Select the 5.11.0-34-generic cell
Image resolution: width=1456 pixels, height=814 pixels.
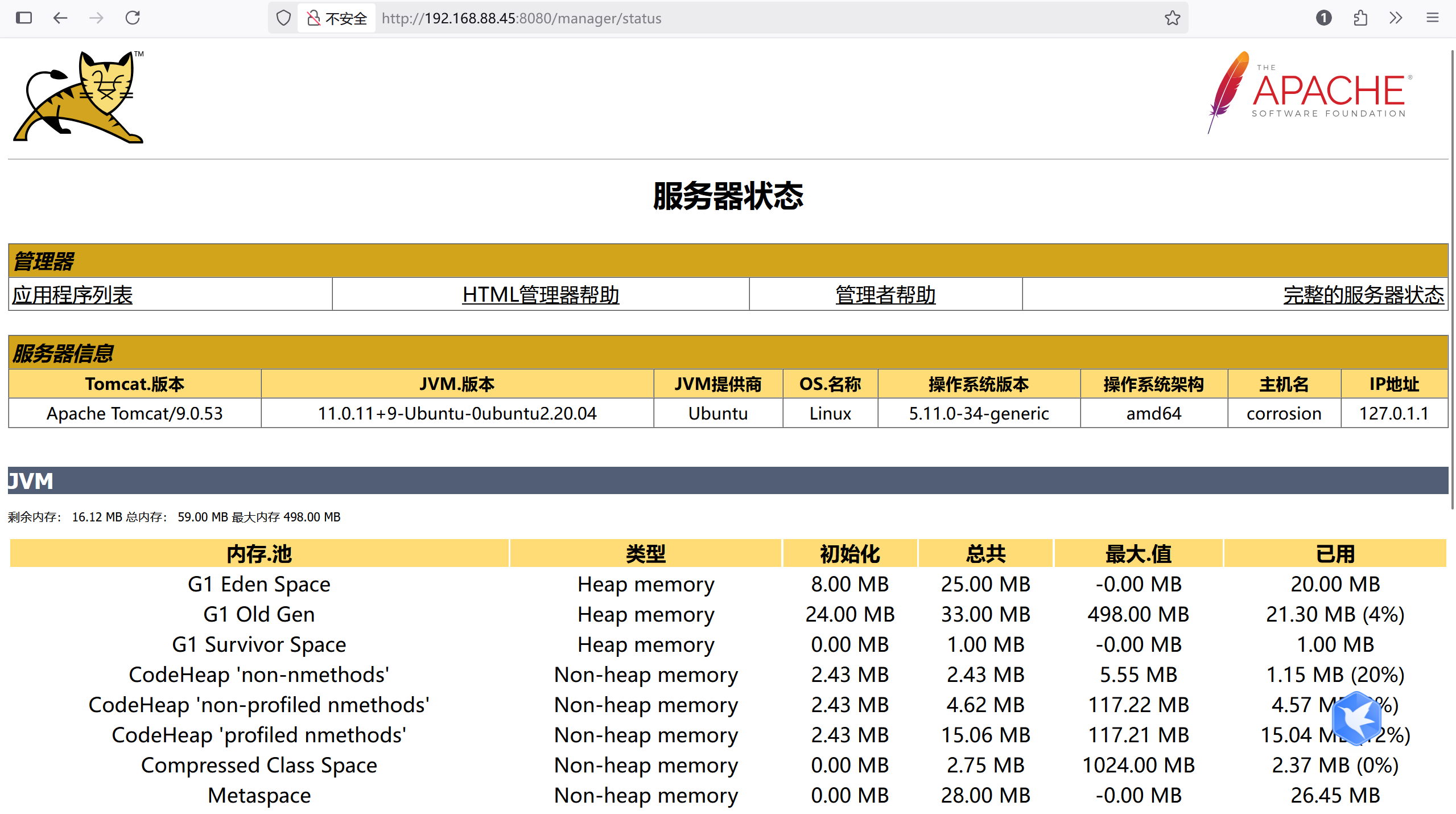[979, 413]
